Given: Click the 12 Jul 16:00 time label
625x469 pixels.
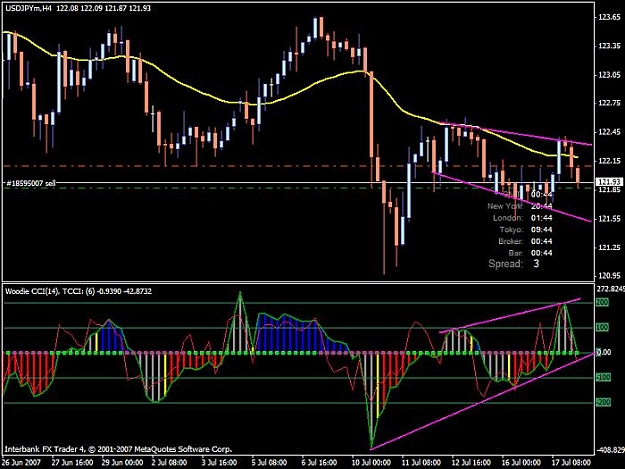Looking at the screenshot, I should coord(471,463).
